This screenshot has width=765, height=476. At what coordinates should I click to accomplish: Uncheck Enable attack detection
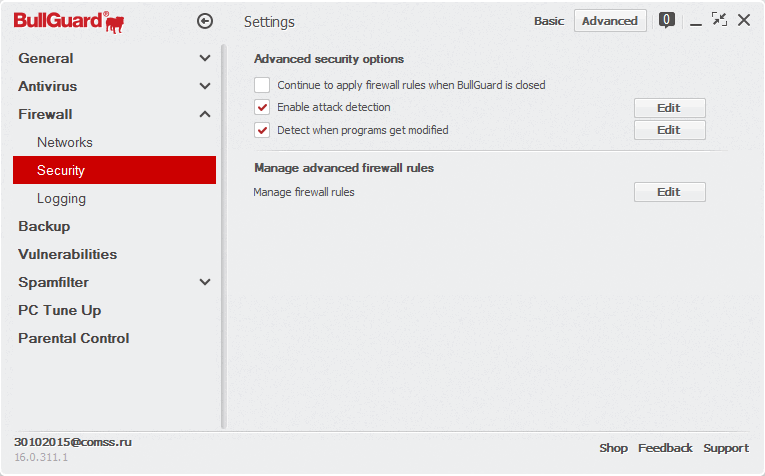262,107
